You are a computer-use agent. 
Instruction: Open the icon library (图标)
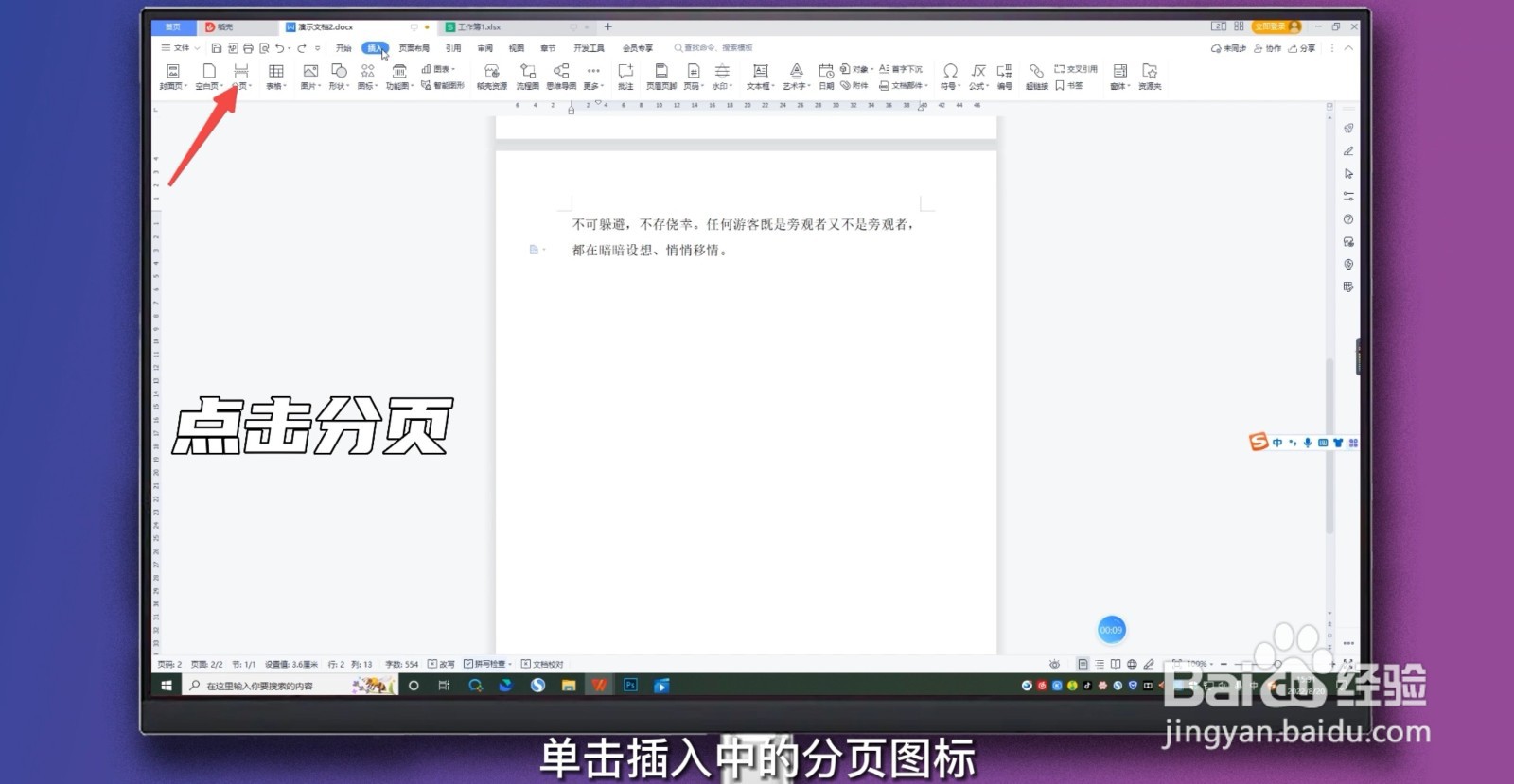click(x=367, y=77)
